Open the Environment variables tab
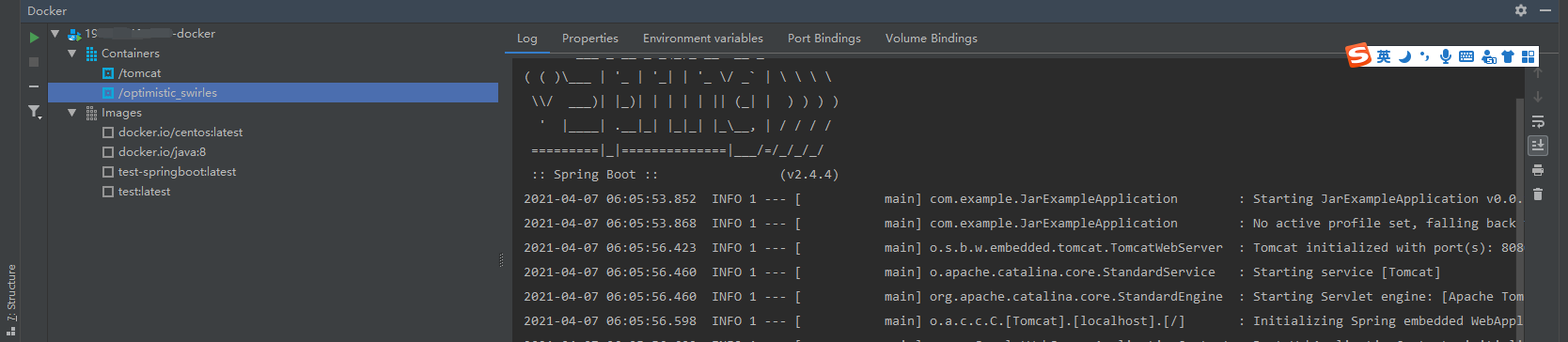This screenshot has width=1568, height=342. (703, 39)
